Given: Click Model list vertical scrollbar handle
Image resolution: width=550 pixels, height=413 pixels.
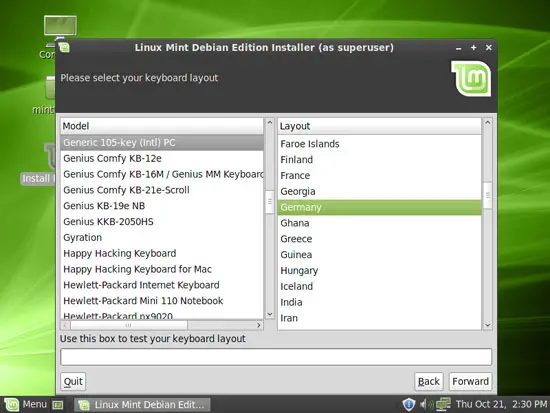Looking at the screenshot, I should tap(270, 202).
